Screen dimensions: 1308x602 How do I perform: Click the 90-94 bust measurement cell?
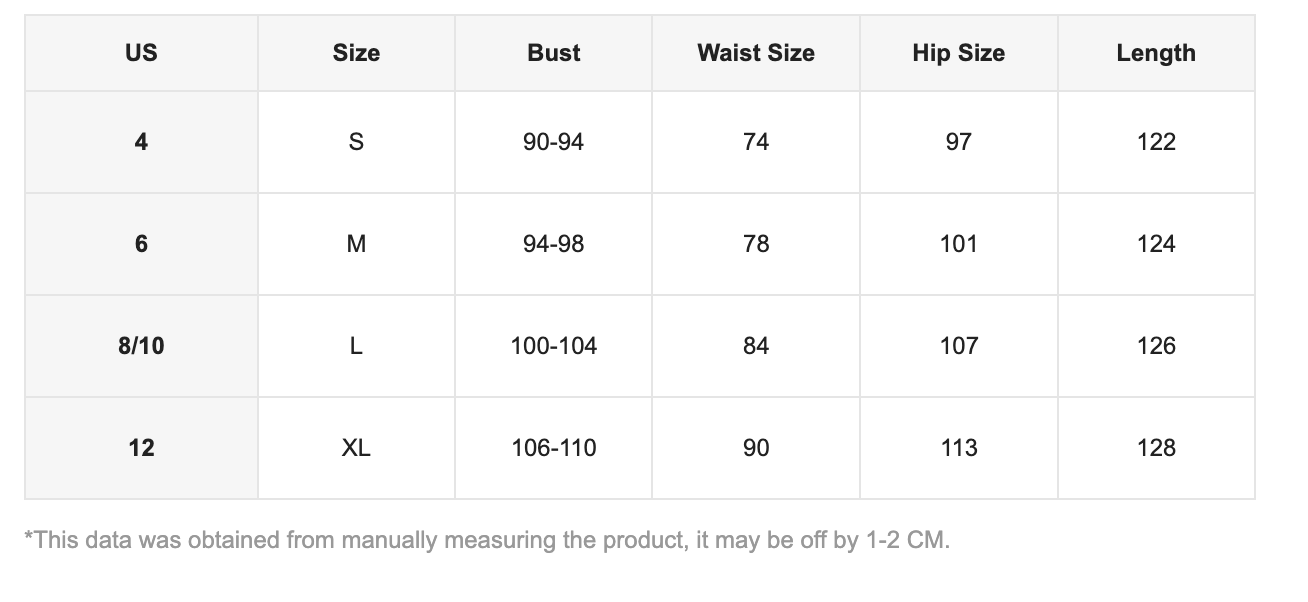point(554,142)
